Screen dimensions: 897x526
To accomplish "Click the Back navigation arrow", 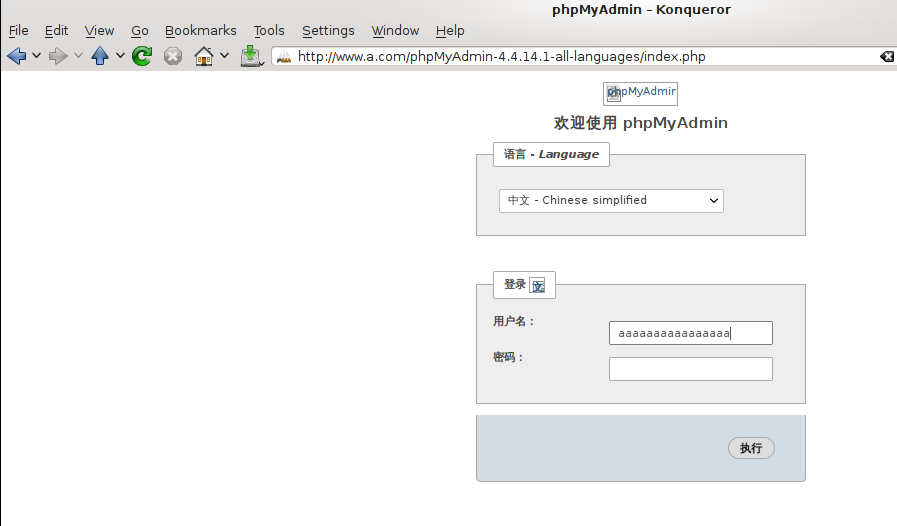I will tap(17, 56).
